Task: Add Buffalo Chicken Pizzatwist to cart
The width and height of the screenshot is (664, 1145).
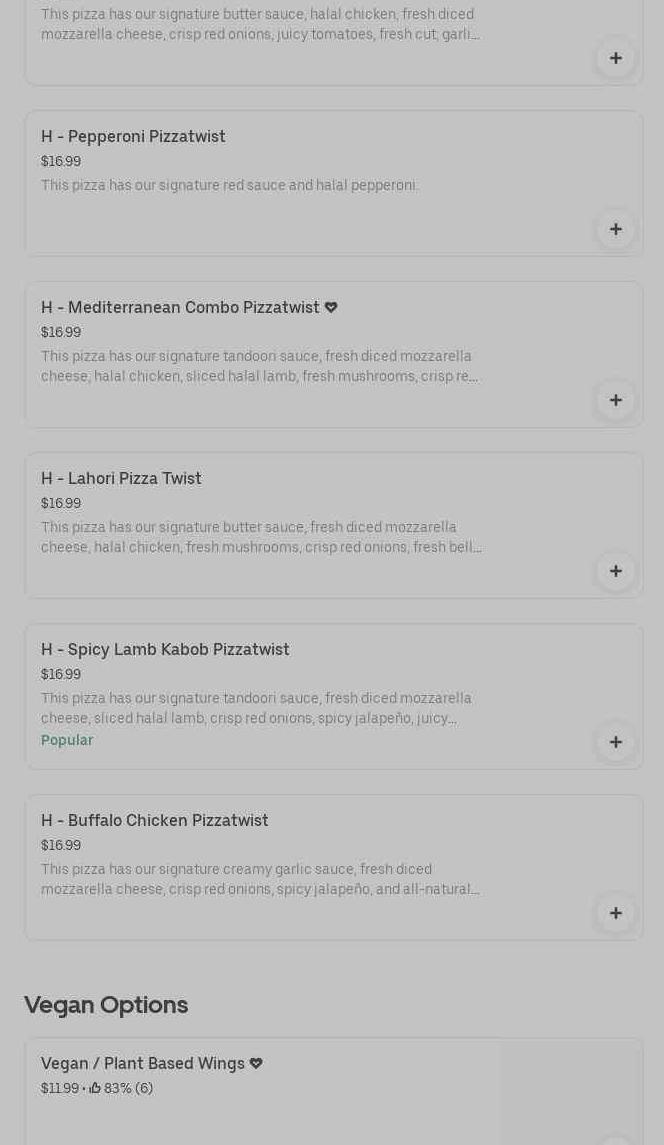Action: click(615, 913)
